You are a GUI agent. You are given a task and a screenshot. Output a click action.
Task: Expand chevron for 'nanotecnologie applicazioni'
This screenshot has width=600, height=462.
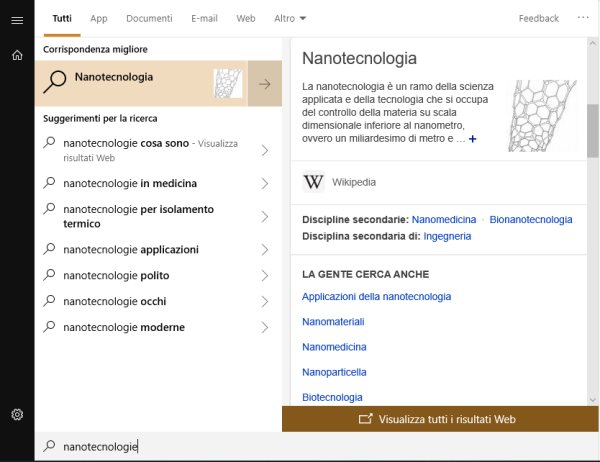(x=265, y=250)
